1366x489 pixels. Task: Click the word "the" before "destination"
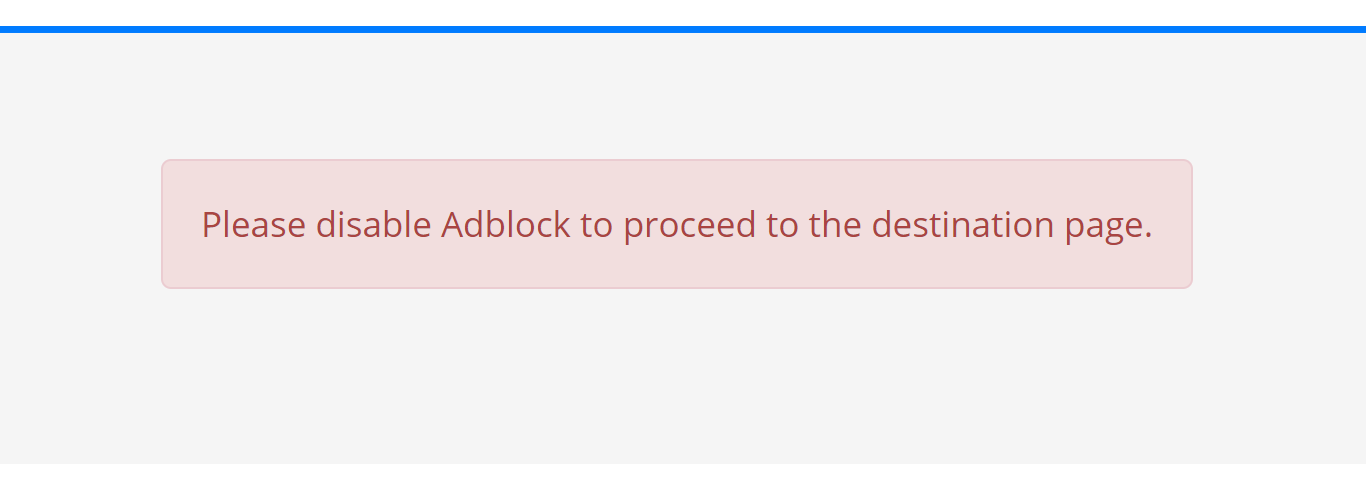point(830,224)
